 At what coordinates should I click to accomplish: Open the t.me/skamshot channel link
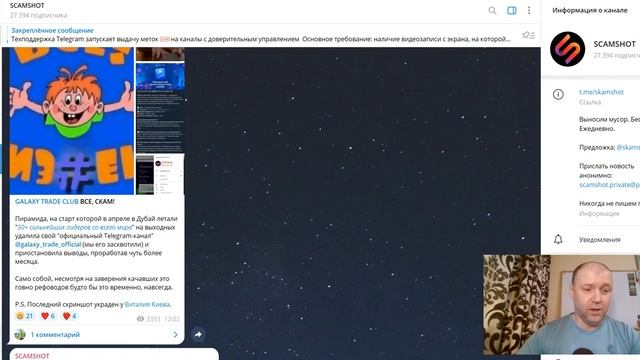point(601,92)
